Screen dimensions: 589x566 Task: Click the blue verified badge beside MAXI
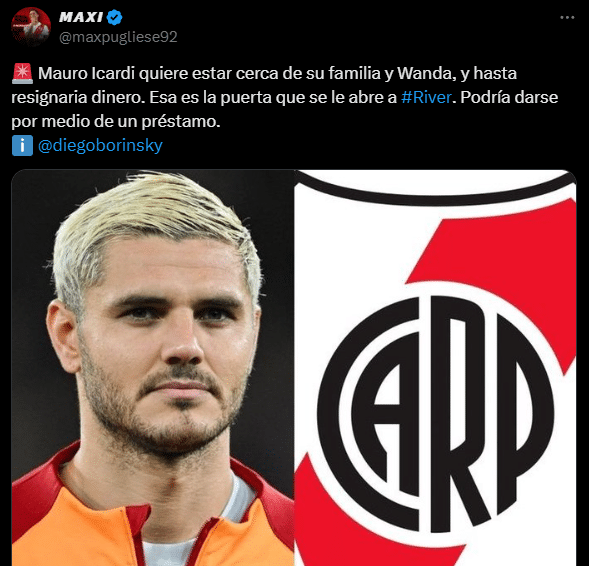[114, 17]
